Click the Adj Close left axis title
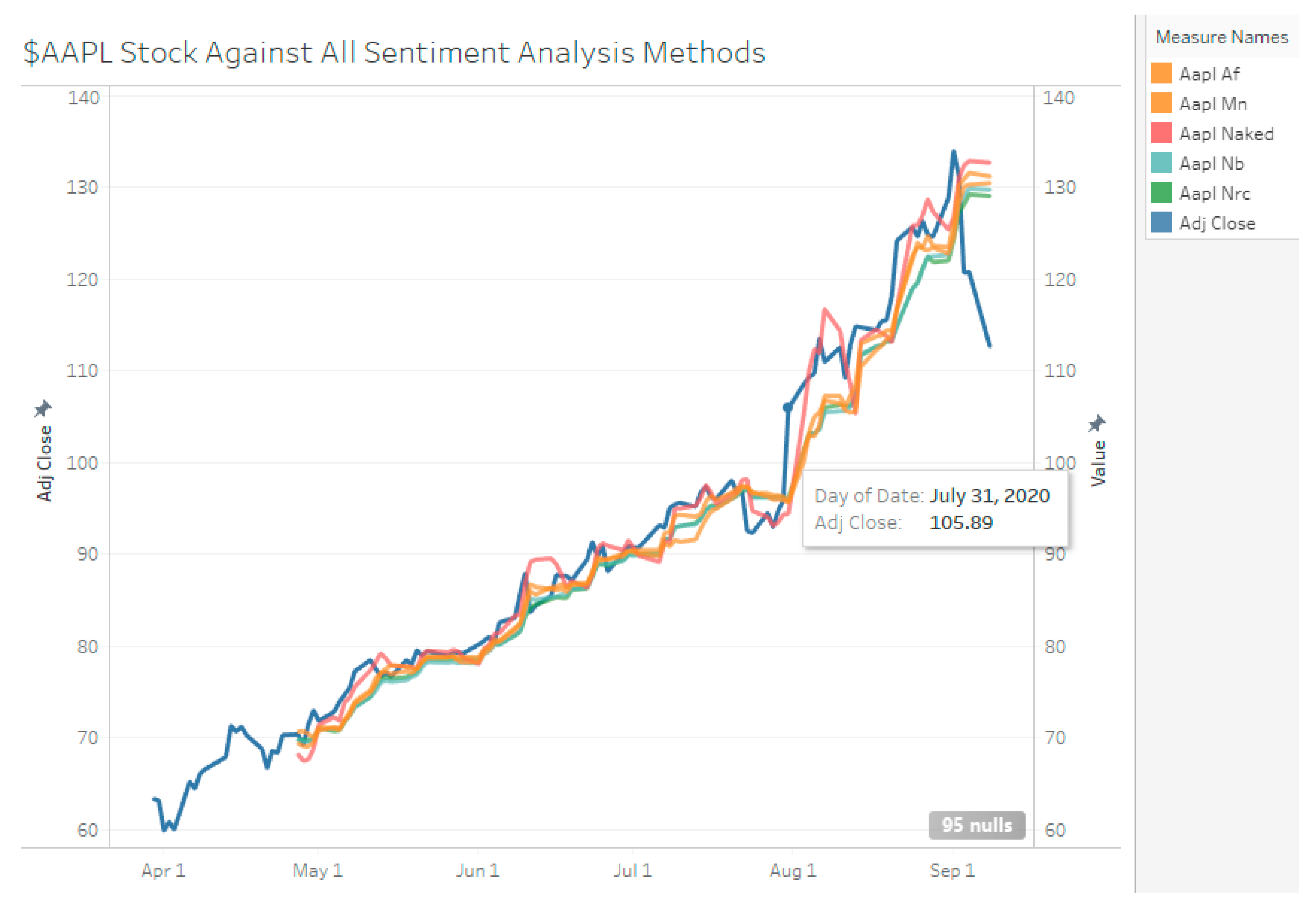This screenshot has width=1316, height=900. pyautogui.click(x=44, y=464)
